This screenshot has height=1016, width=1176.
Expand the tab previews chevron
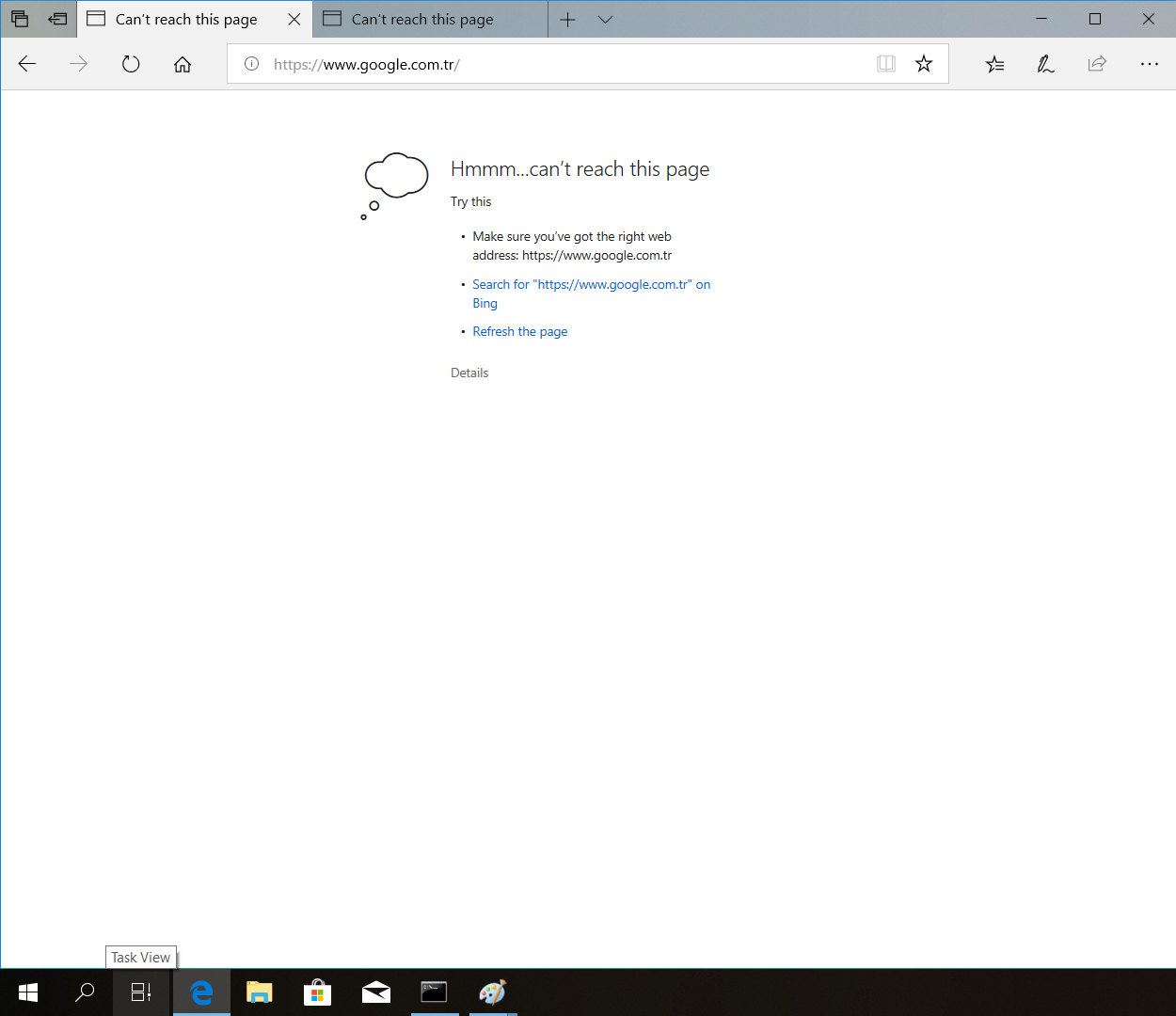click(605, 19)
